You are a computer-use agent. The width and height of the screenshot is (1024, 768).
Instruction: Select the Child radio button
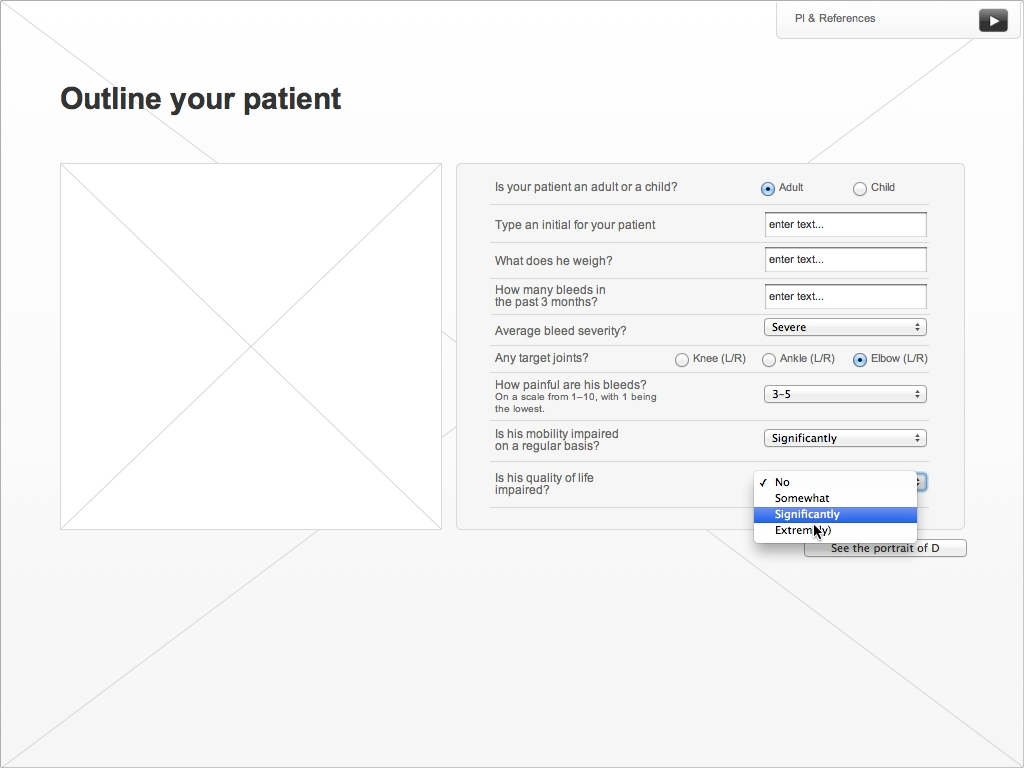860,189
